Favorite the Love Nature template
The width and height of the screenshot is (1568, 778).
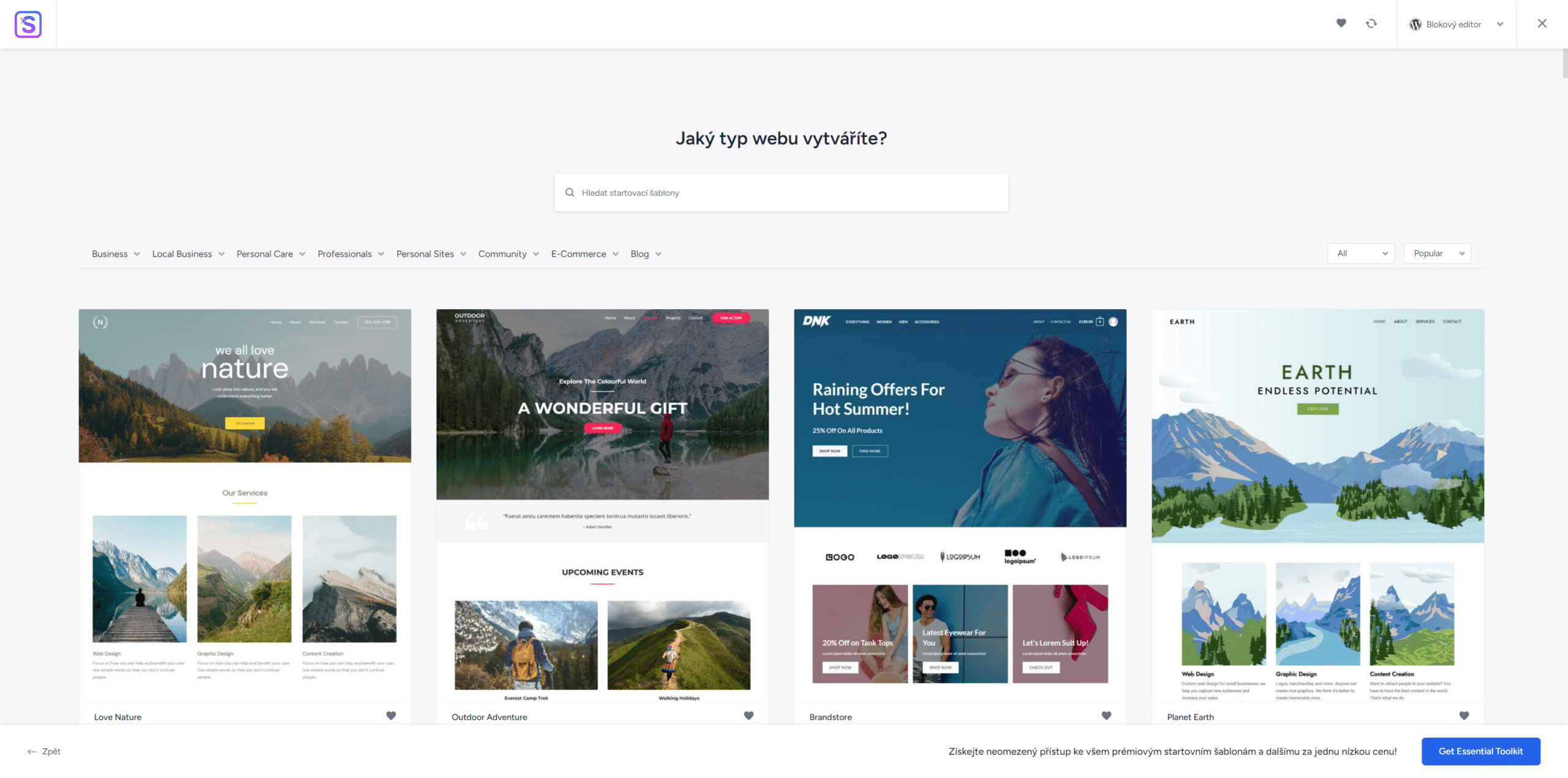(x=391, y=716)
